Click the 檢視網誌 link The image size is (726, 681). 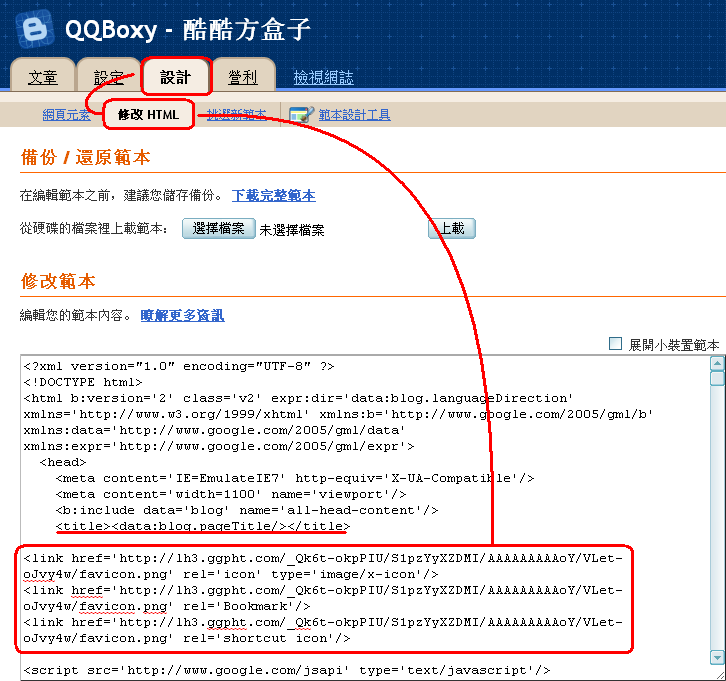click(x=324, y=77)
